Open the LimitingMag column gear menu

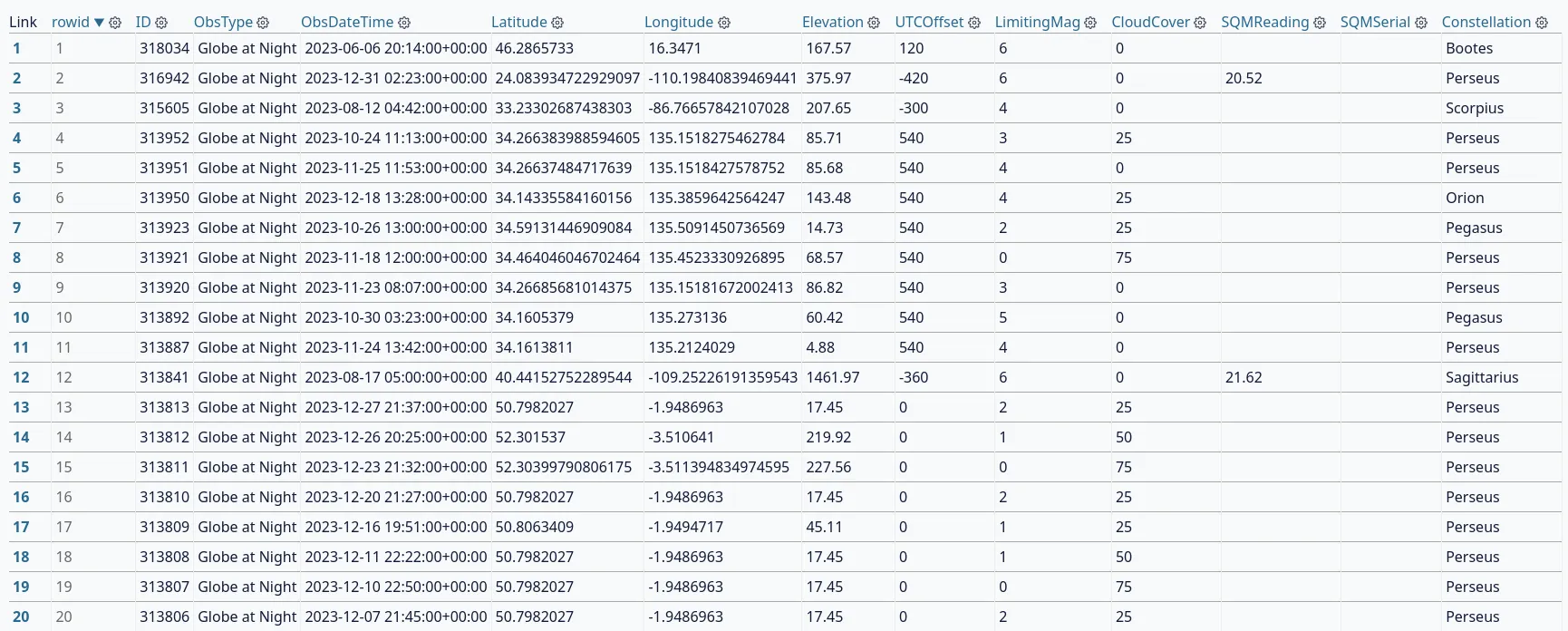coord(1090,23)
